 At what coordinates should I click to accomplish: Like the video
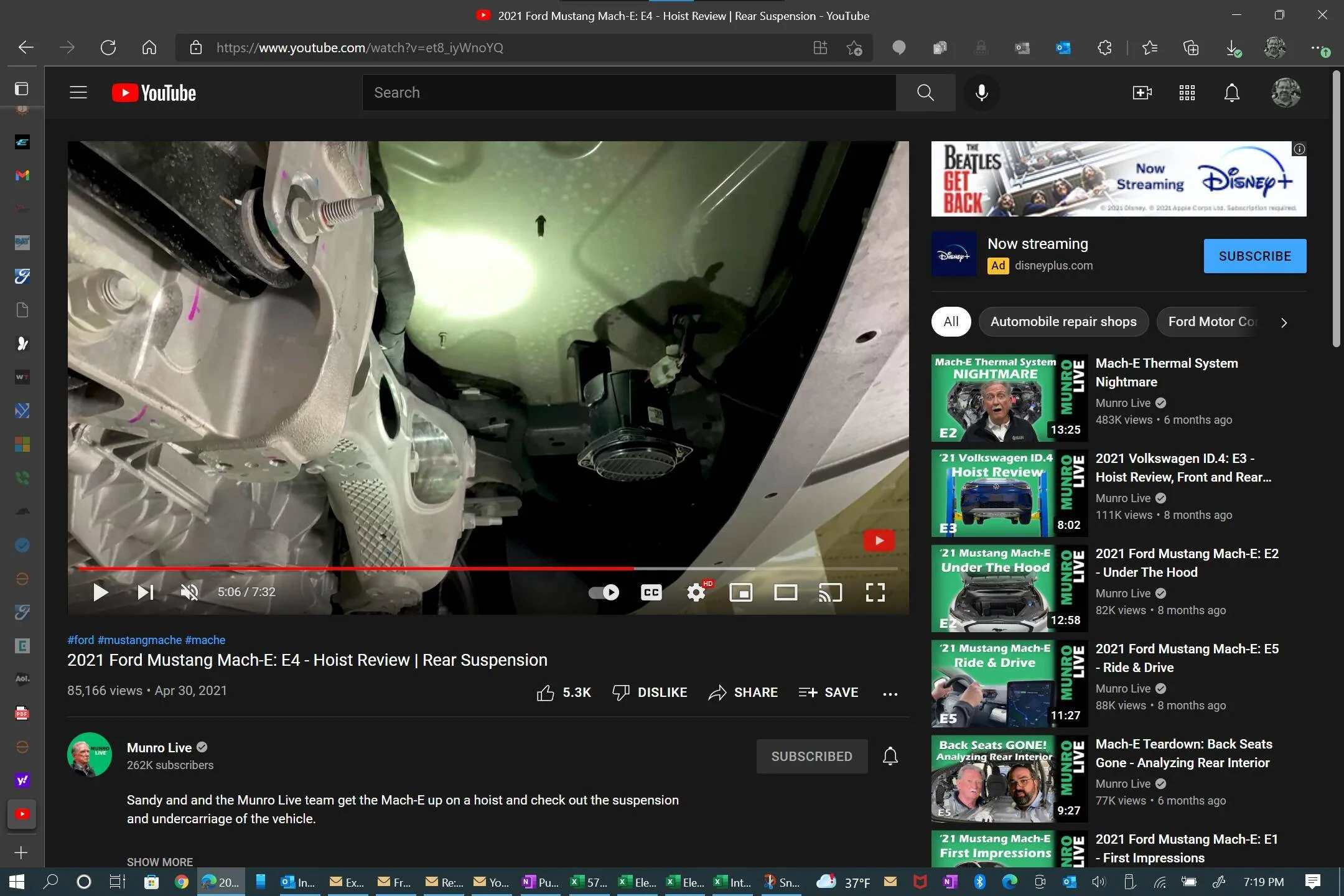pyautogui.click(x=564, y=693)
